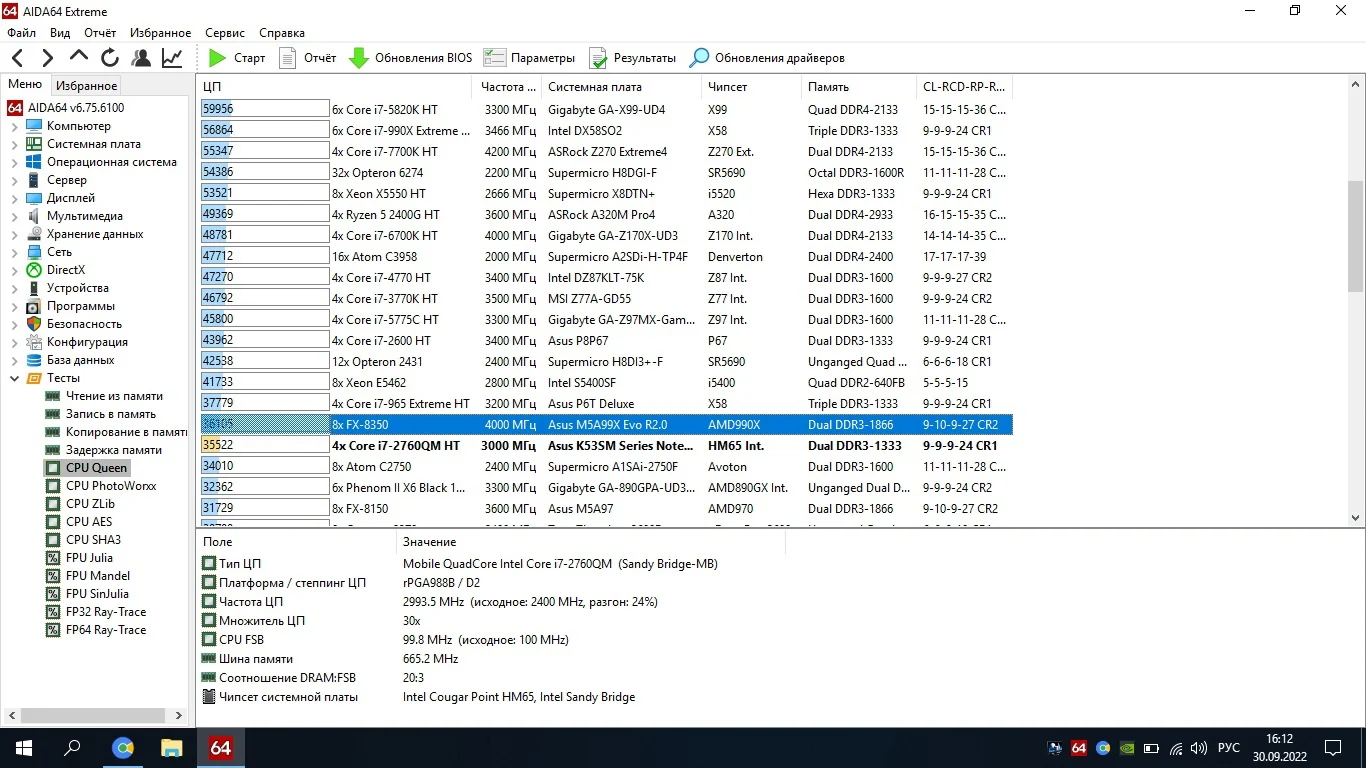The width and height of the screenshot is (1366, 768).
Task: Select the Запись в память test
Action: click(x=111, y=414)
